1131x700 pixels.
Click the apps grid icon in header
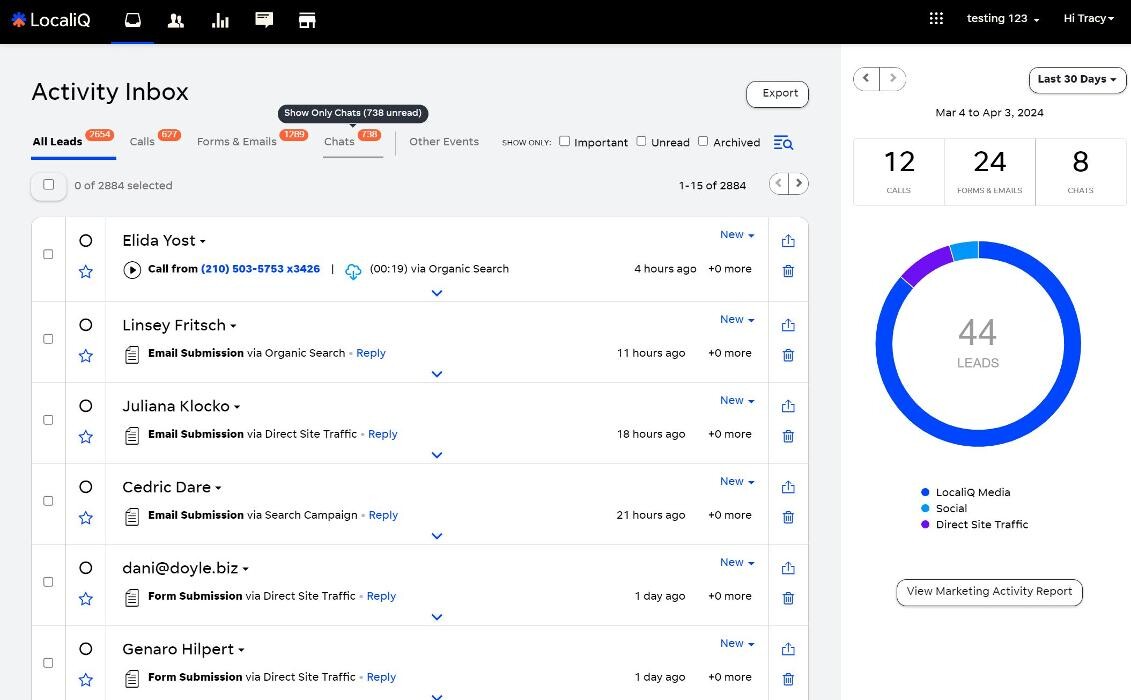[936, 18]
